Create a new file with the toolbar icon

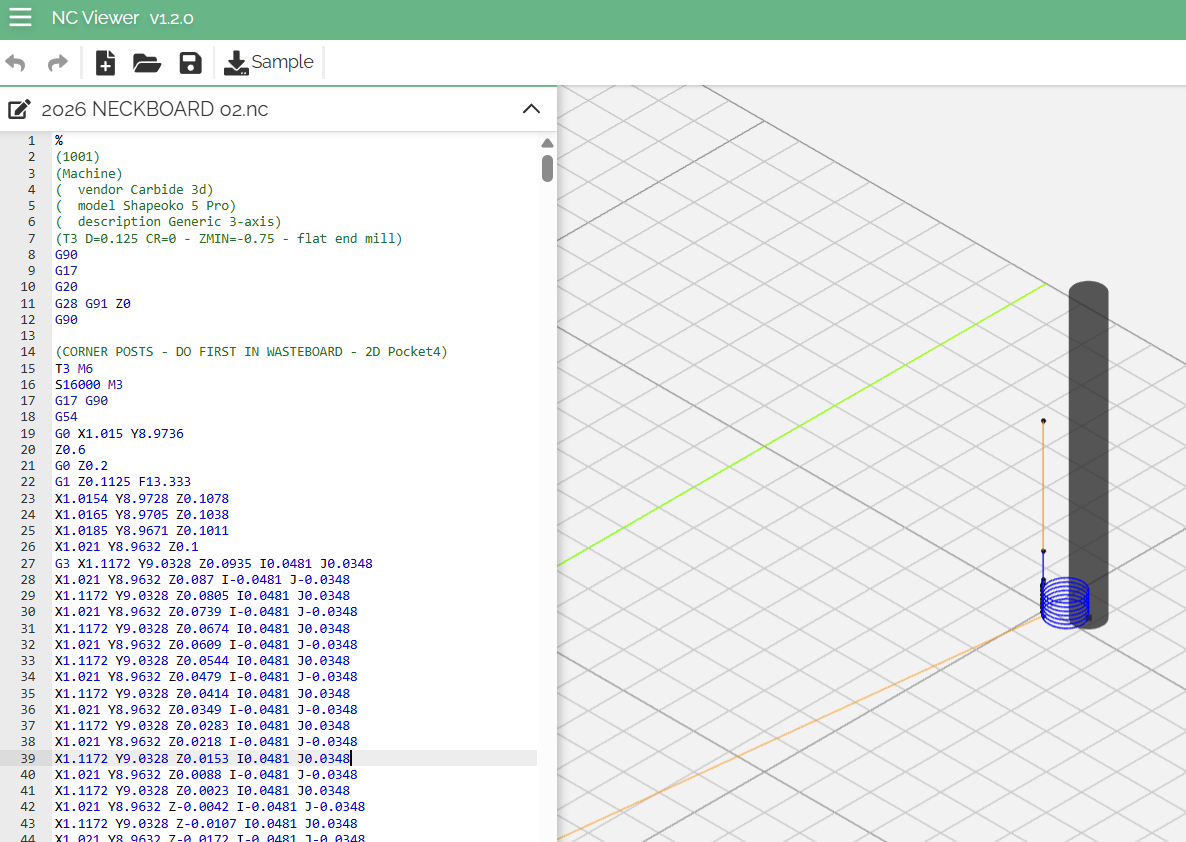(x=105, y=63)
